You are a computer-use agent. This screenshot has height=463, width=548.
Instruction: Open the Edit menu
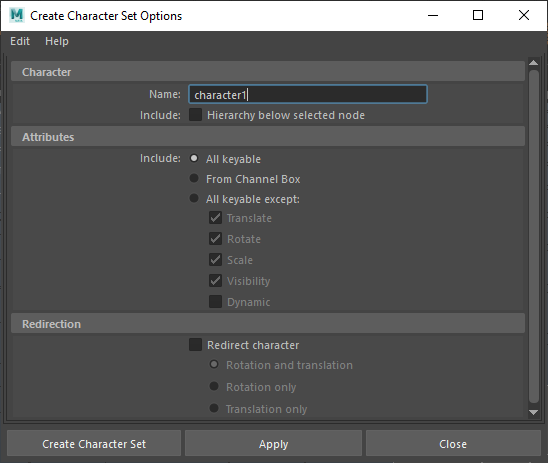pos(20,41)
